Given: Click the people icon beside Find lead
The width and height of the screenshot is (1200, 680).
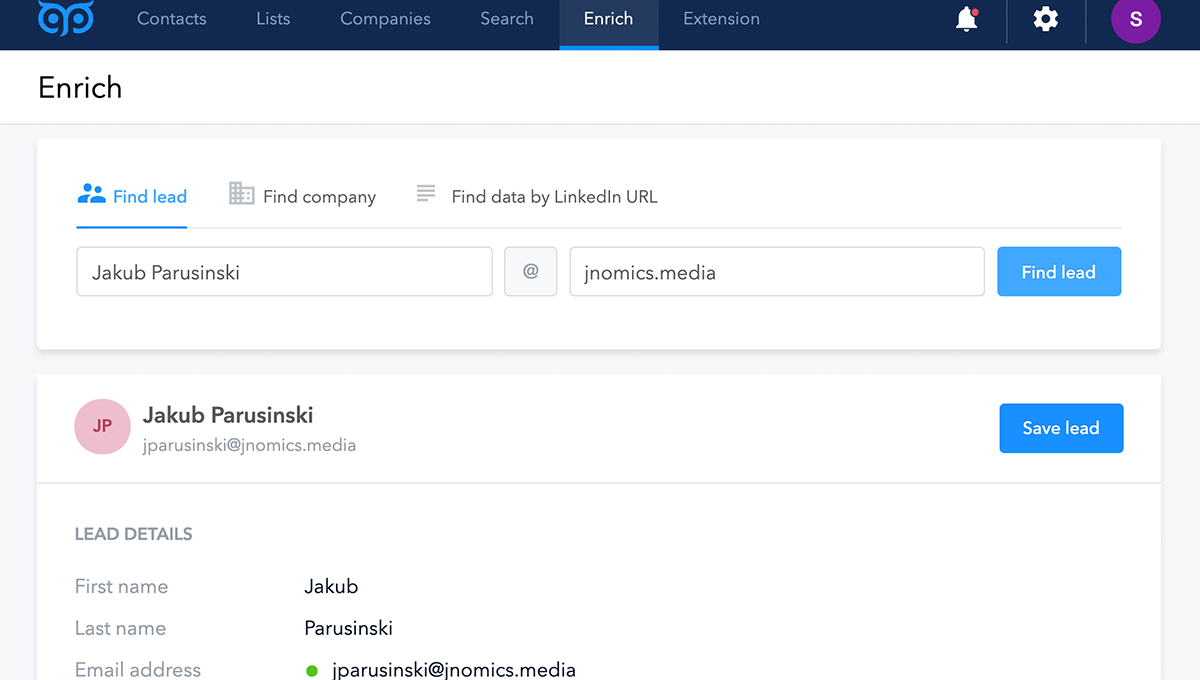Looking at the screenshot, I should 91,194.
